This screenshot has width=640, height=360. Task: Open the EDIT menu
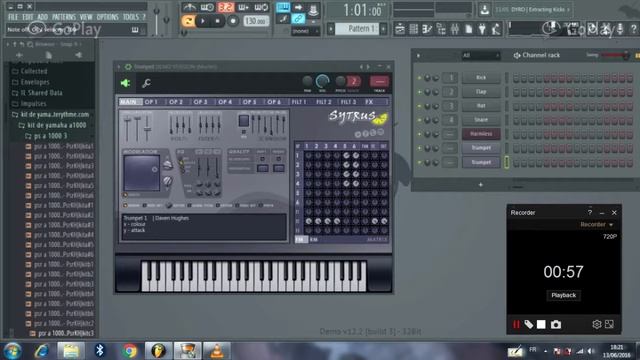click(28, 17)
